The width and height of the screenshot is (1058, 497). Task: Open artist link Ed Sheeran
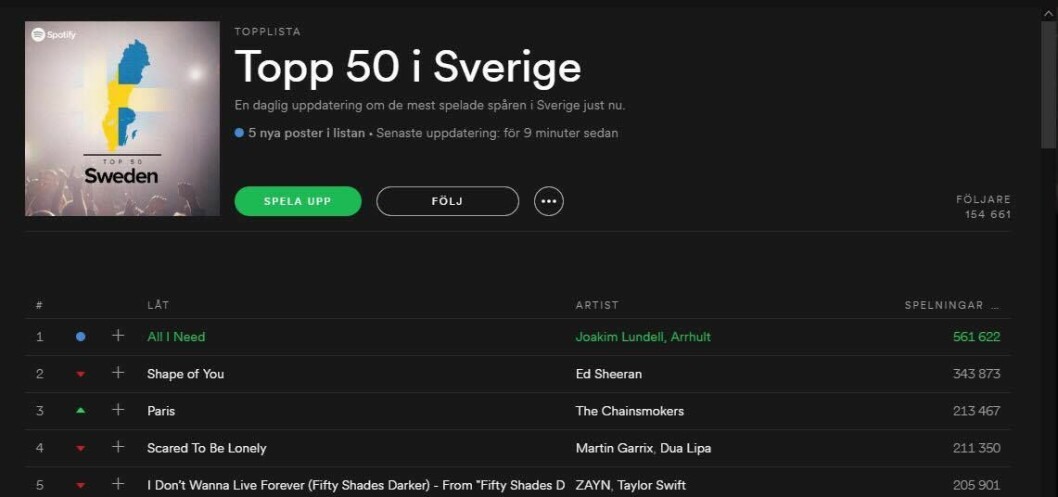tap(609, 374)
